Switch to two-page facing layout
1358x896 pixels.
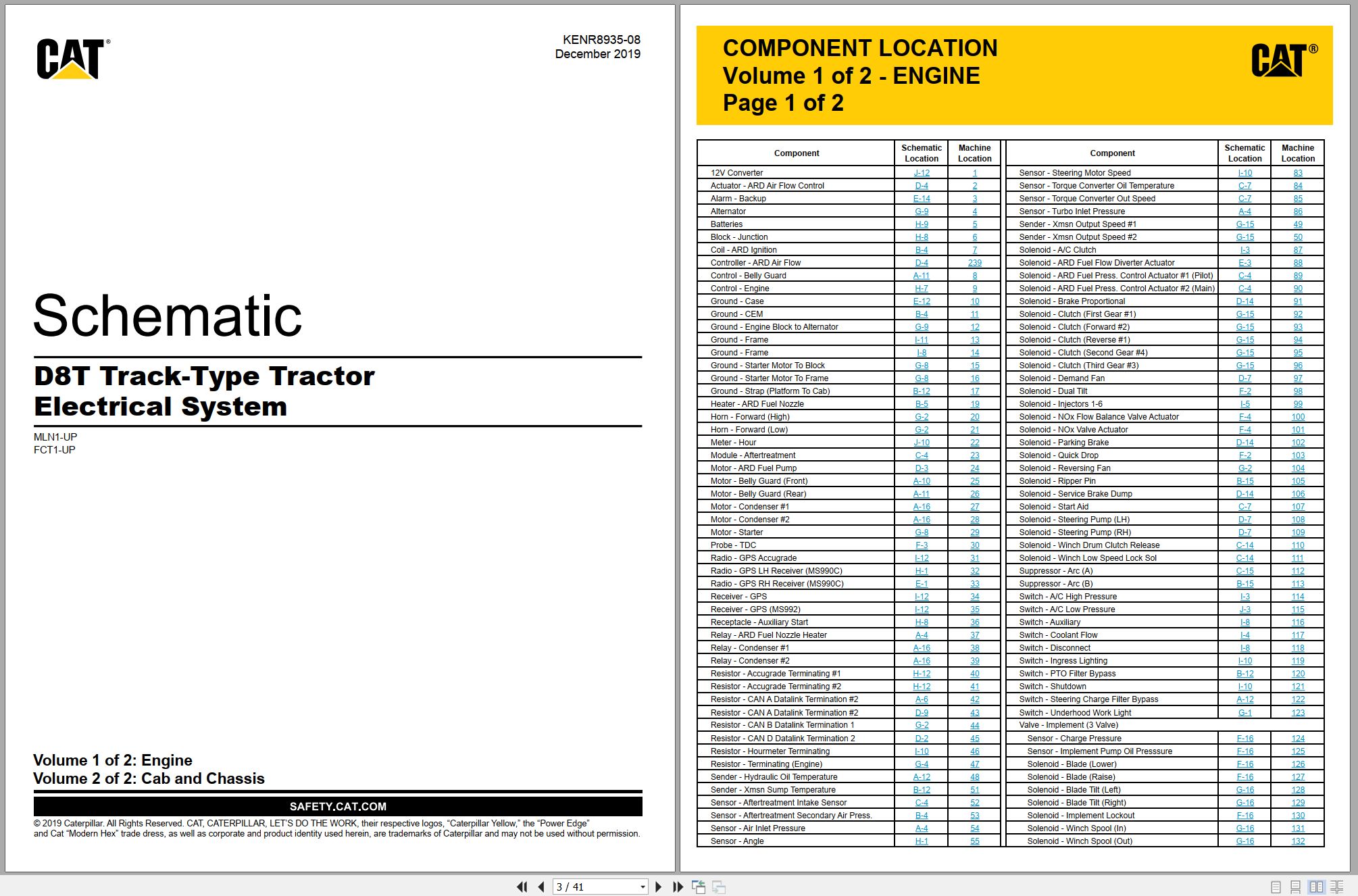pyautogui.click(x=1316, y=887)
